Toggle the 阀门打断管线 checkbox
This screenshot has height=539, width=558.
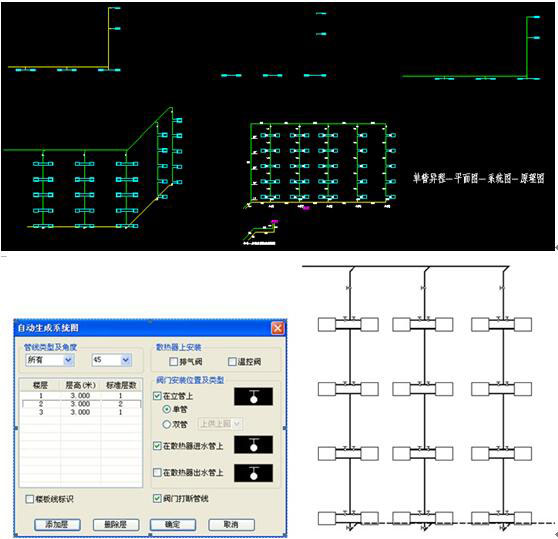157,498
